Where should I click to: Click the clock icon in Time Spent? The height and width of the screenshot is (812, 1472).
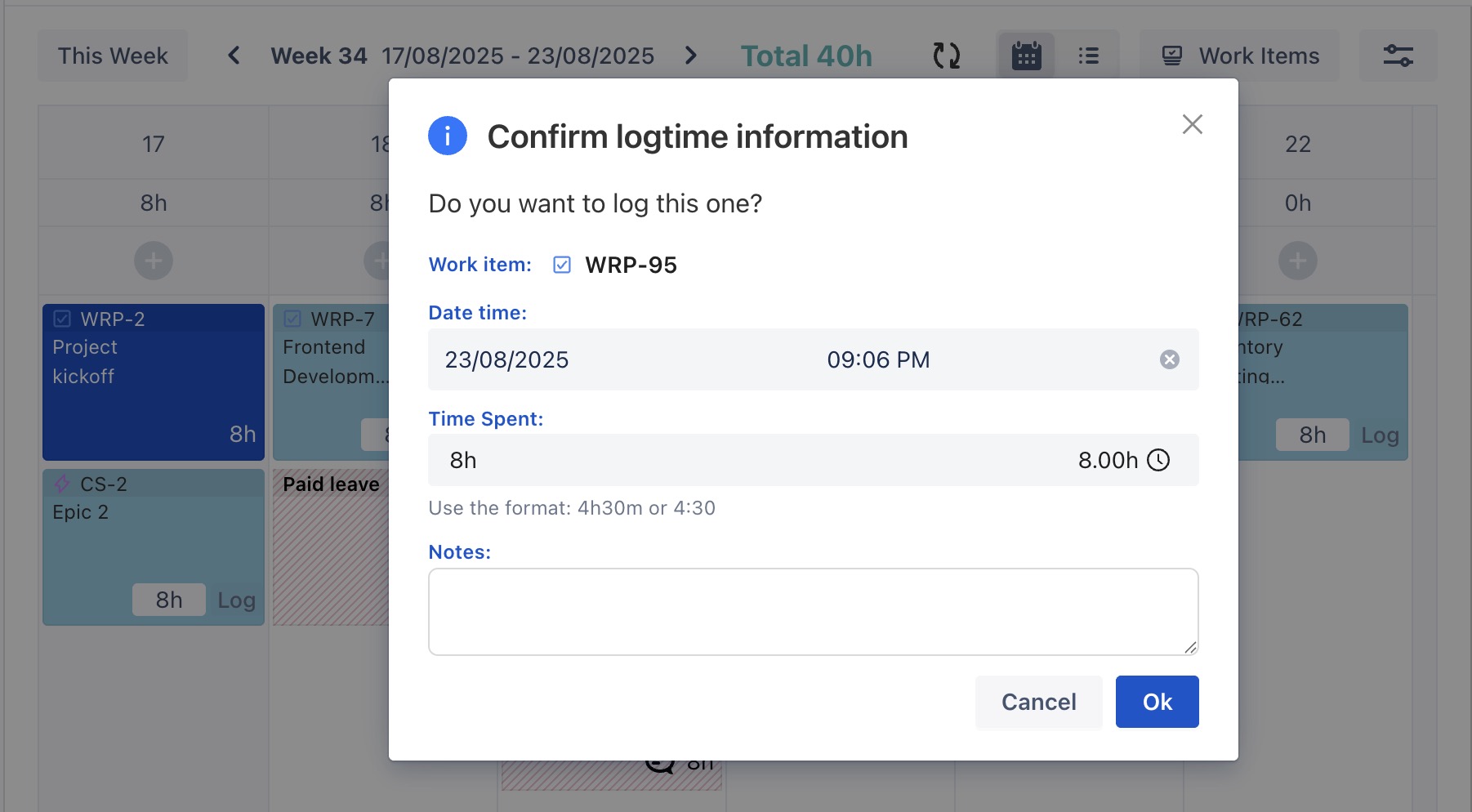pos(1158,460)
